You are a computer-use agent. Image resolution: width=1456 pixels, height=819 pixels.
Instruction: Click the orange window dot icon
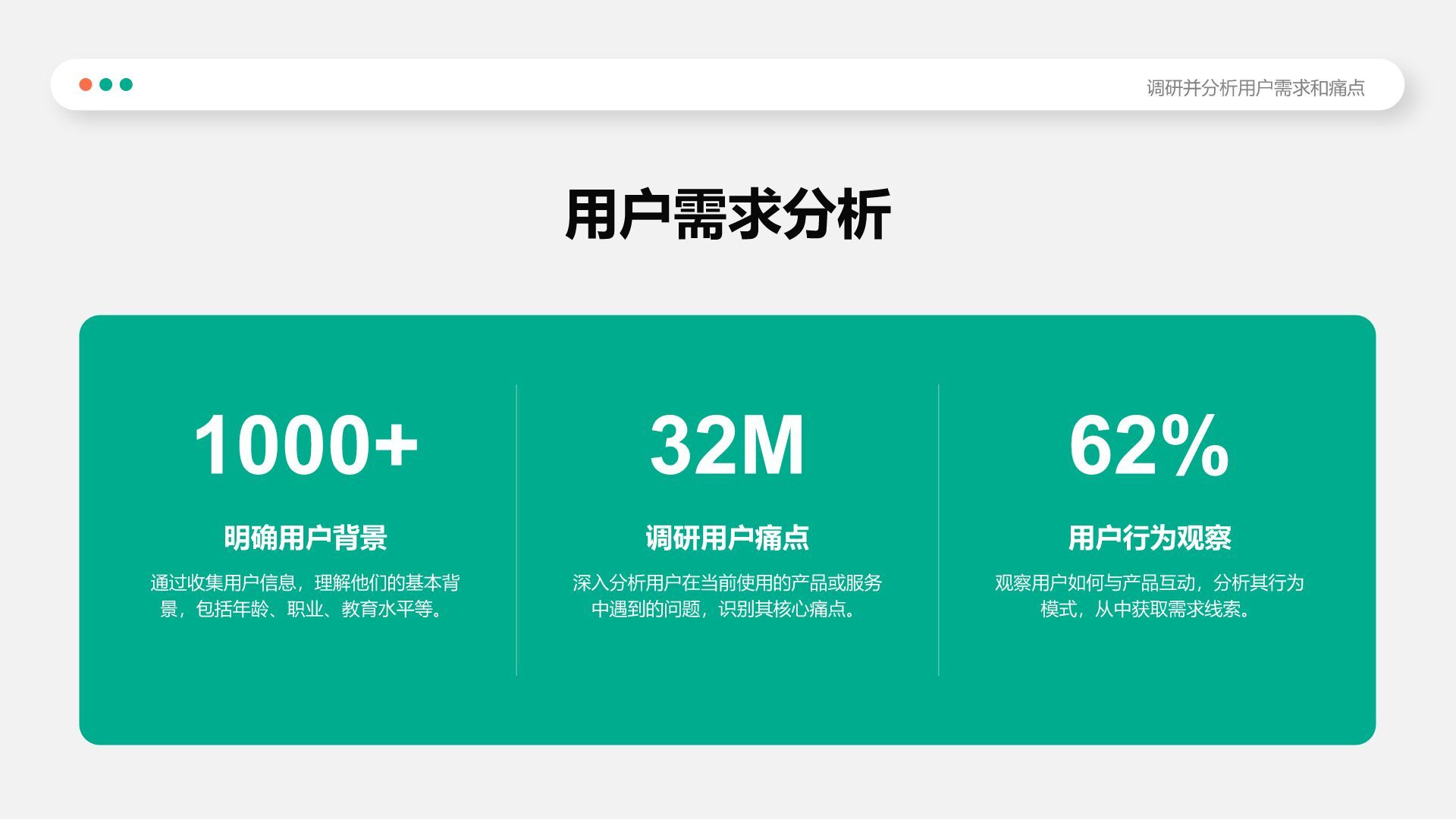pos(85,85)
